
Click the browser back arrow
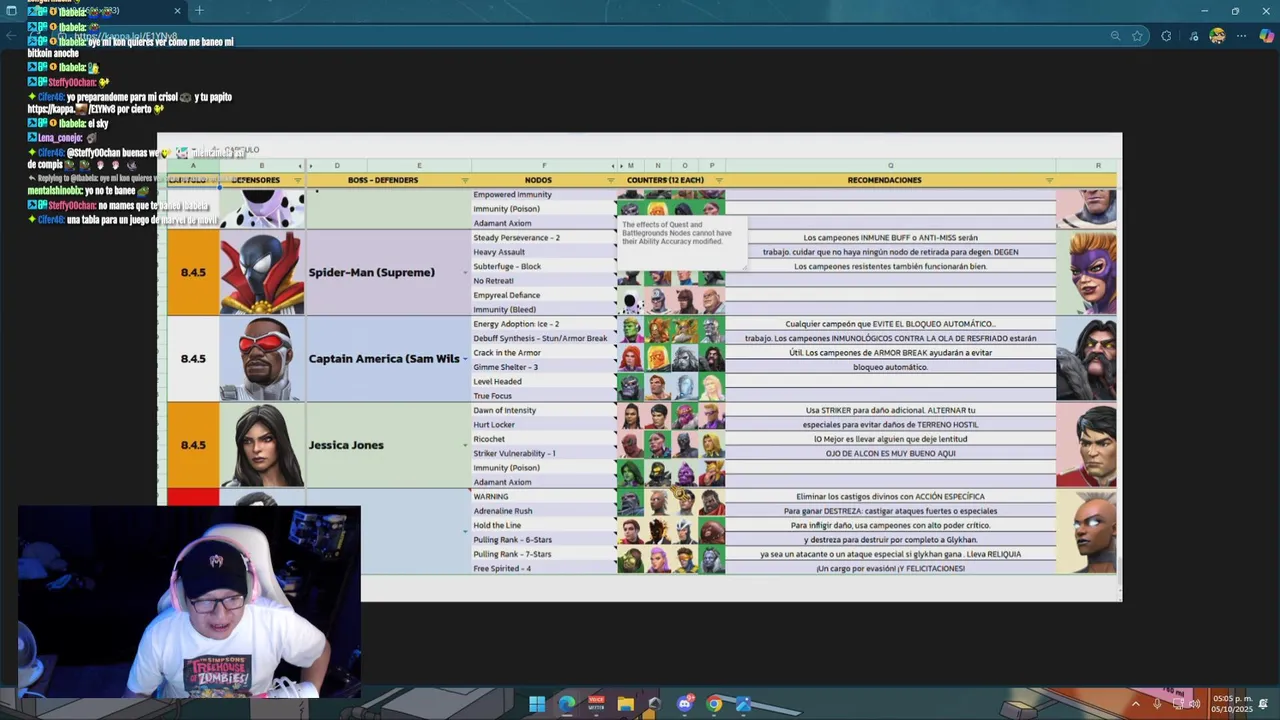point(11,36)
